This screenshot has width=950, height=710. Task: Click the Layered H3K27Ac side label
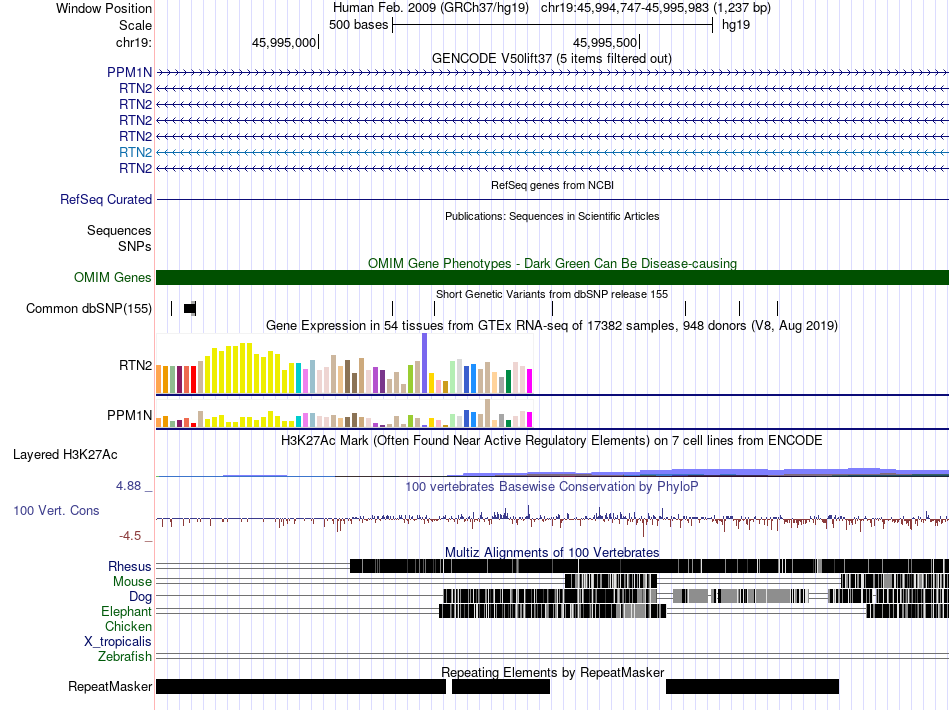pos(65,454)
